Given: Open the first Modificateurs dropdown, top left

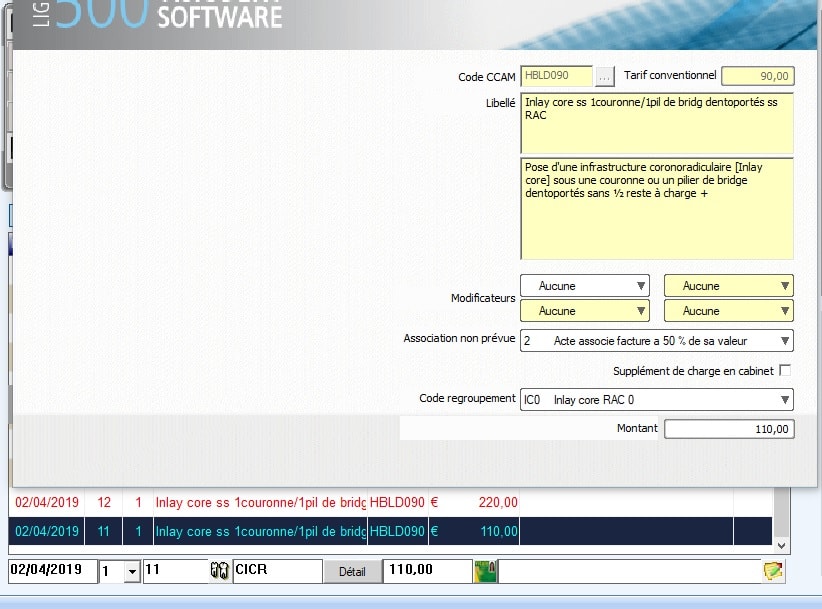Looking at the screenshot, I should [584, 286].
